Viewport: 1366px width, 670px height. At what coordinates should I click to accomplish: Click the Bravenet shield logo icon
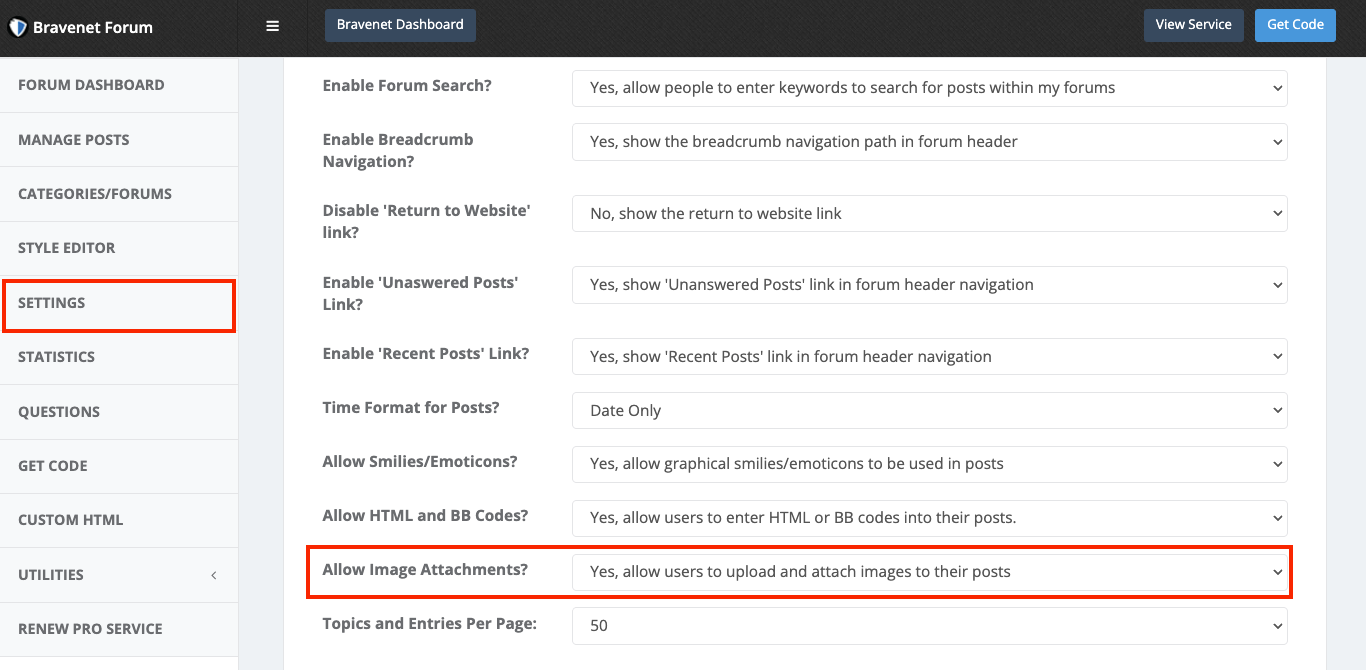[17, 27]
